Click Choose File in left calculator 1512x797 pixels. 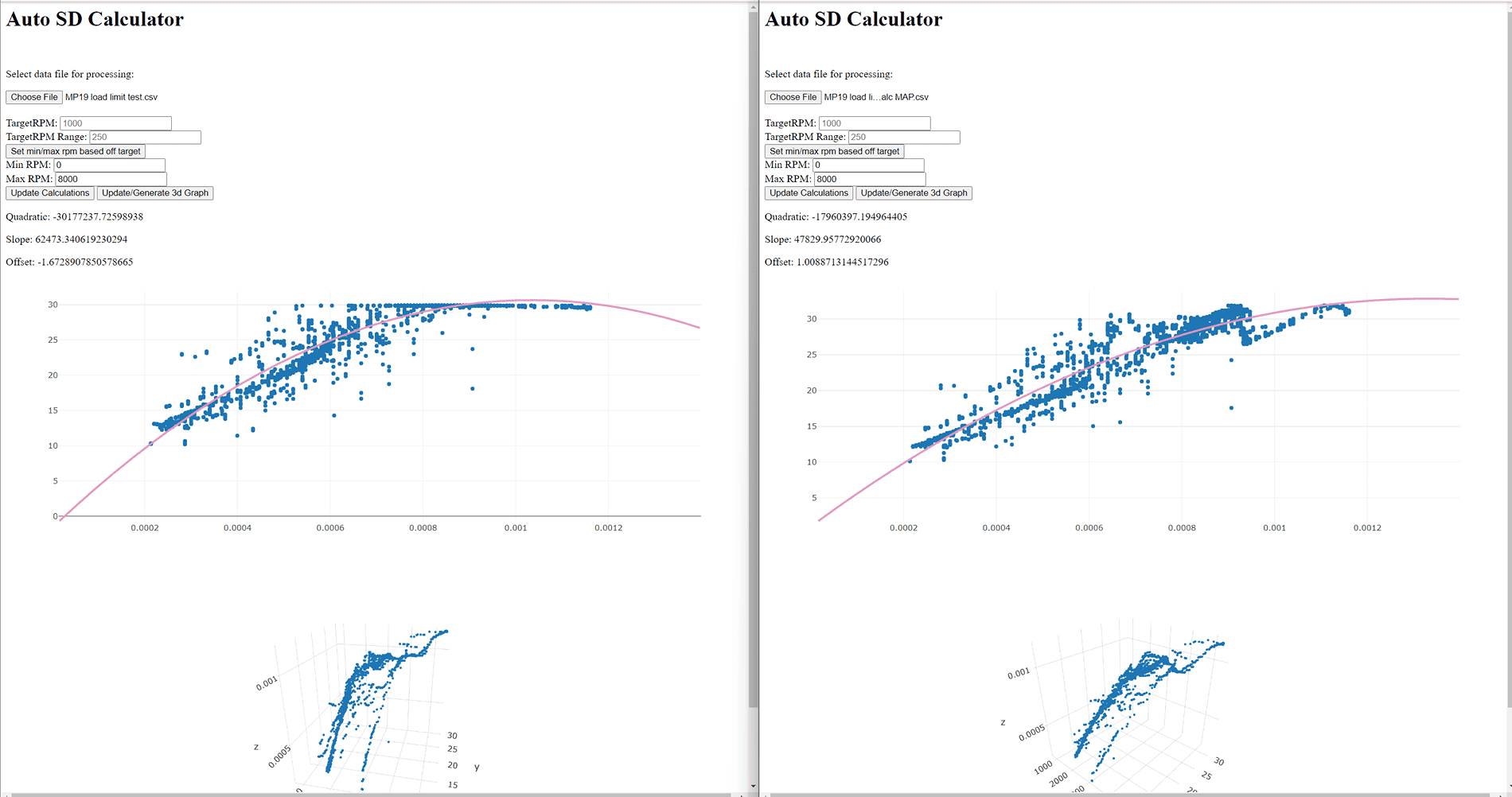coord(34,97)
